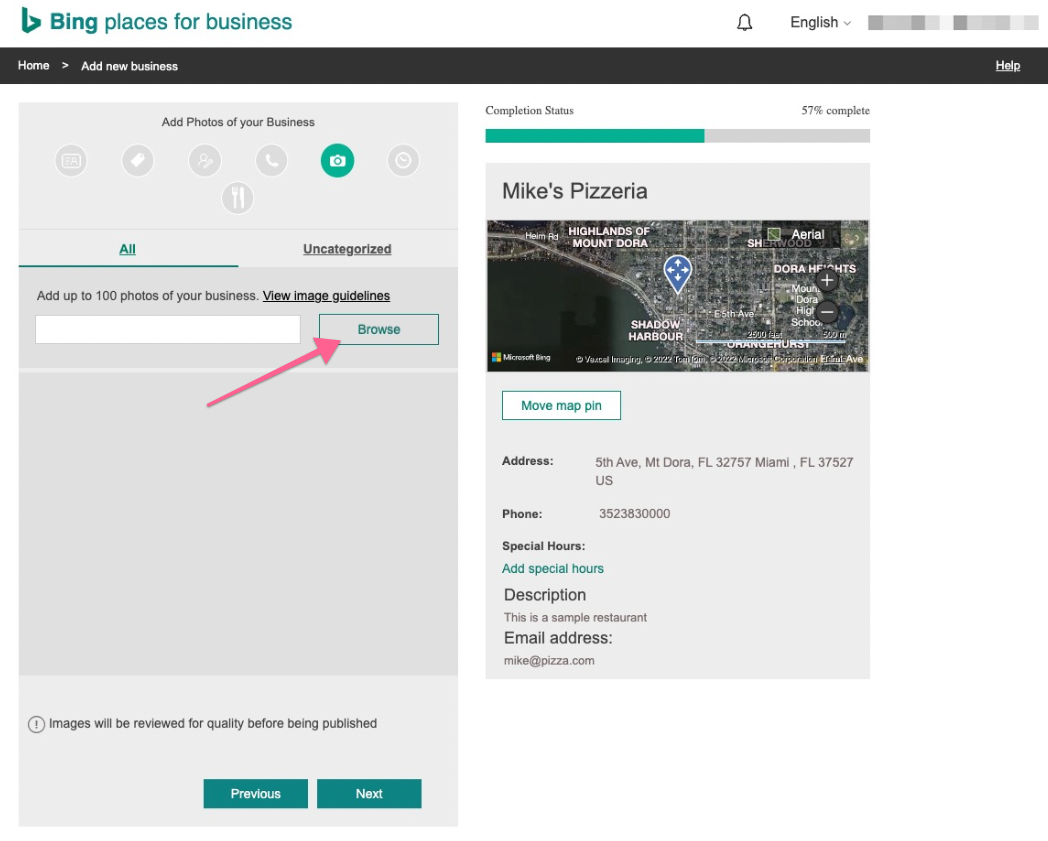This screenshot has height=841, width=1048.
Task: Switch to the Uncategorized photos tab
Action: click(x=347, y=249)
